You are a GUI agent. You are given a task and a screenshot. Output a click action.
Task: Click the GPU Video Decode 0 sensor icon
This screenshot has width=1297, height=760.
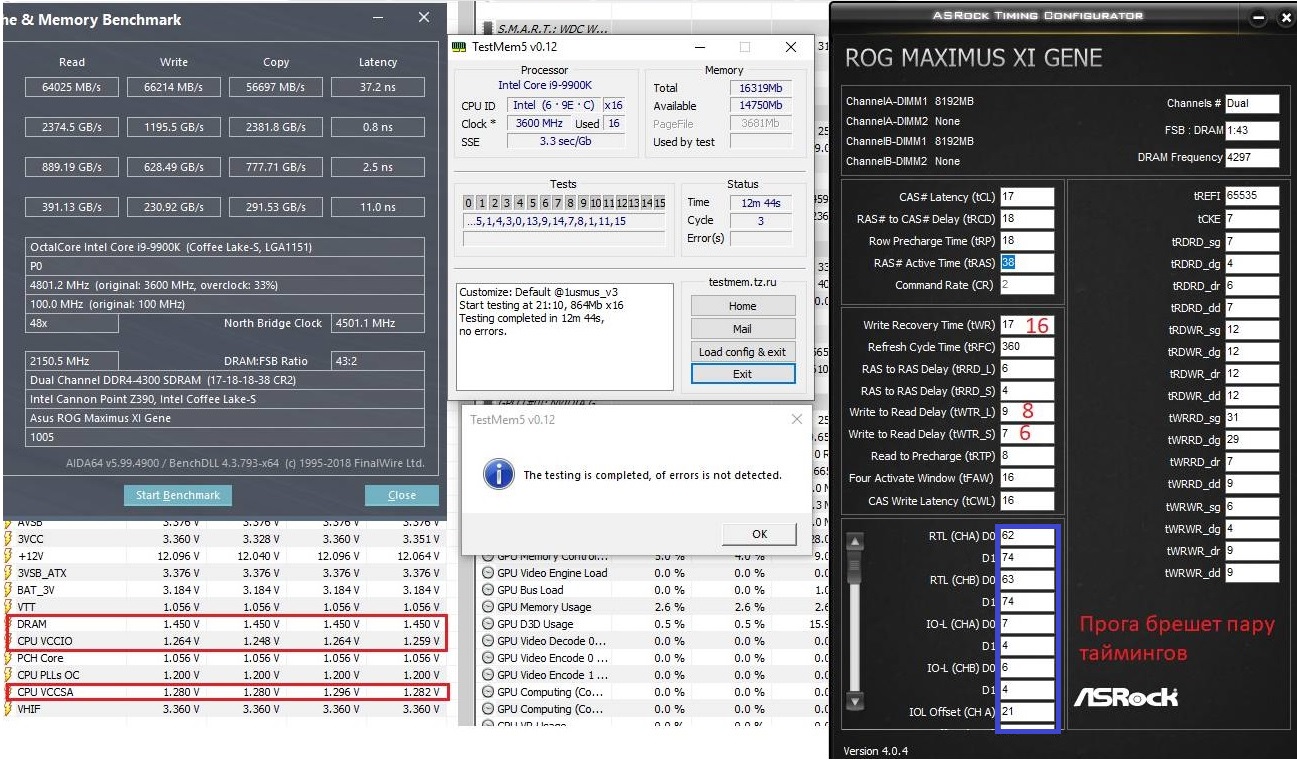488,641
